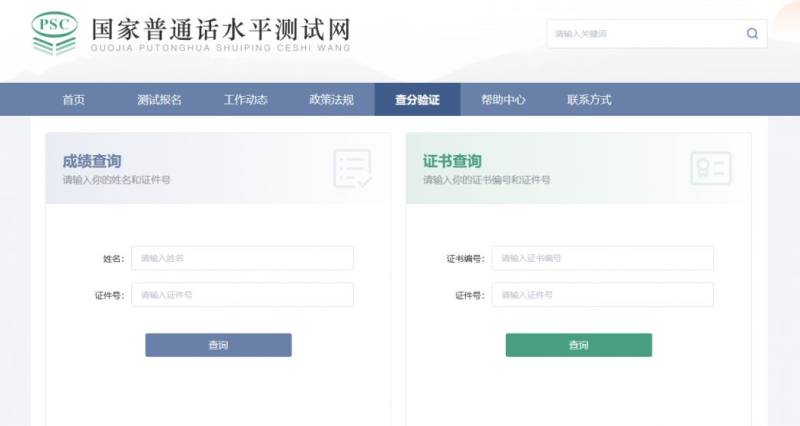
Task: Click the blue 查询 button for scores
Action: [x=218, y=345]
